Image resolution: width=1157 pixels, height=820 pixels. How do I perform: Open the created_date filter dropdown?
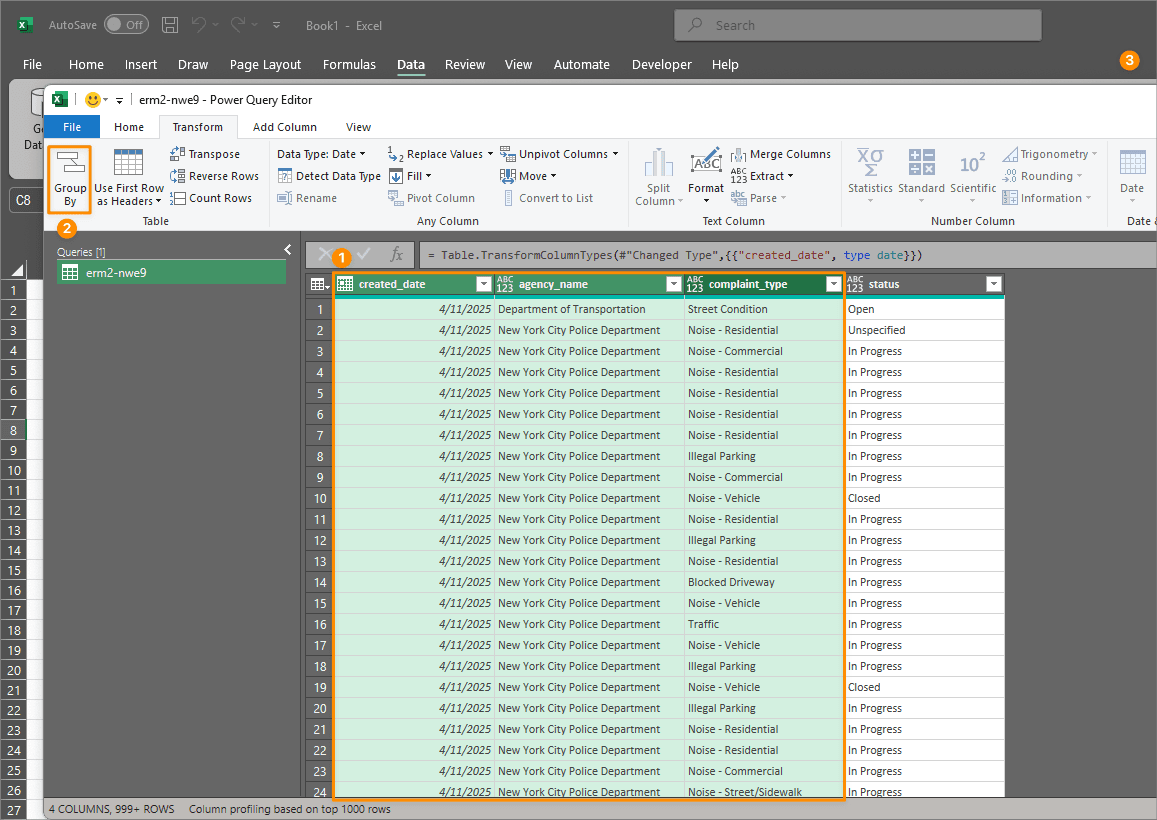[483, 284]
